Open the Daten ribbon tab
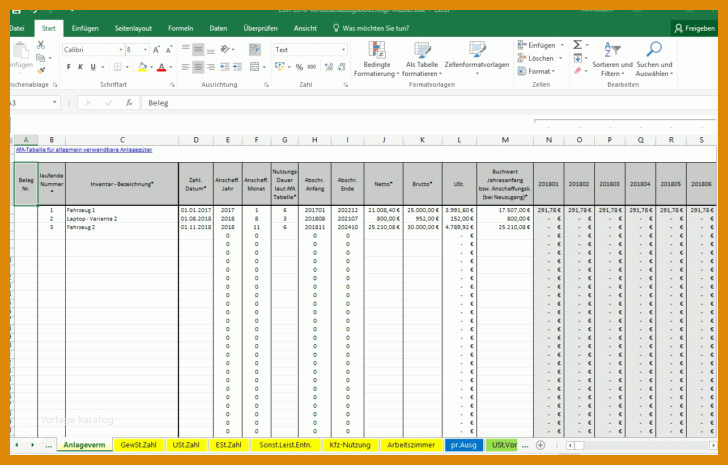 pyautogui.click(x=218, y=28)
